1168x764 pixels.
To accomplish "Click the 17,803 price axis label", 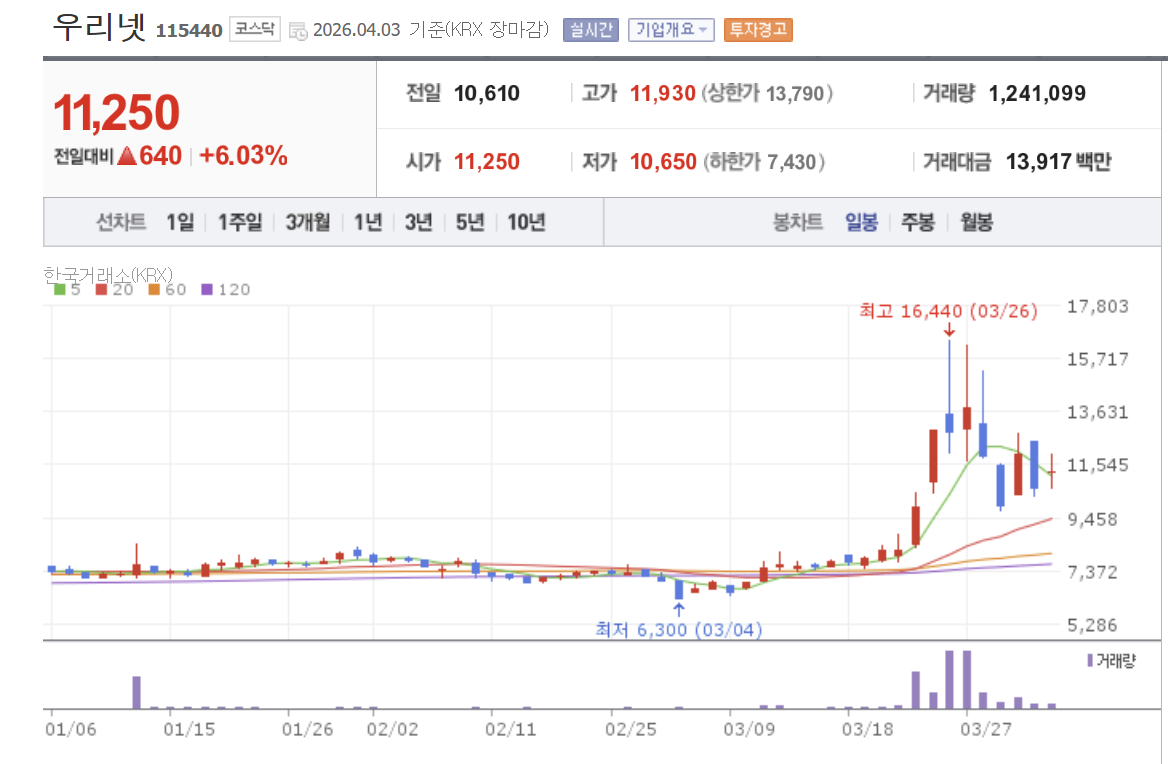I will pos(1097,307).
